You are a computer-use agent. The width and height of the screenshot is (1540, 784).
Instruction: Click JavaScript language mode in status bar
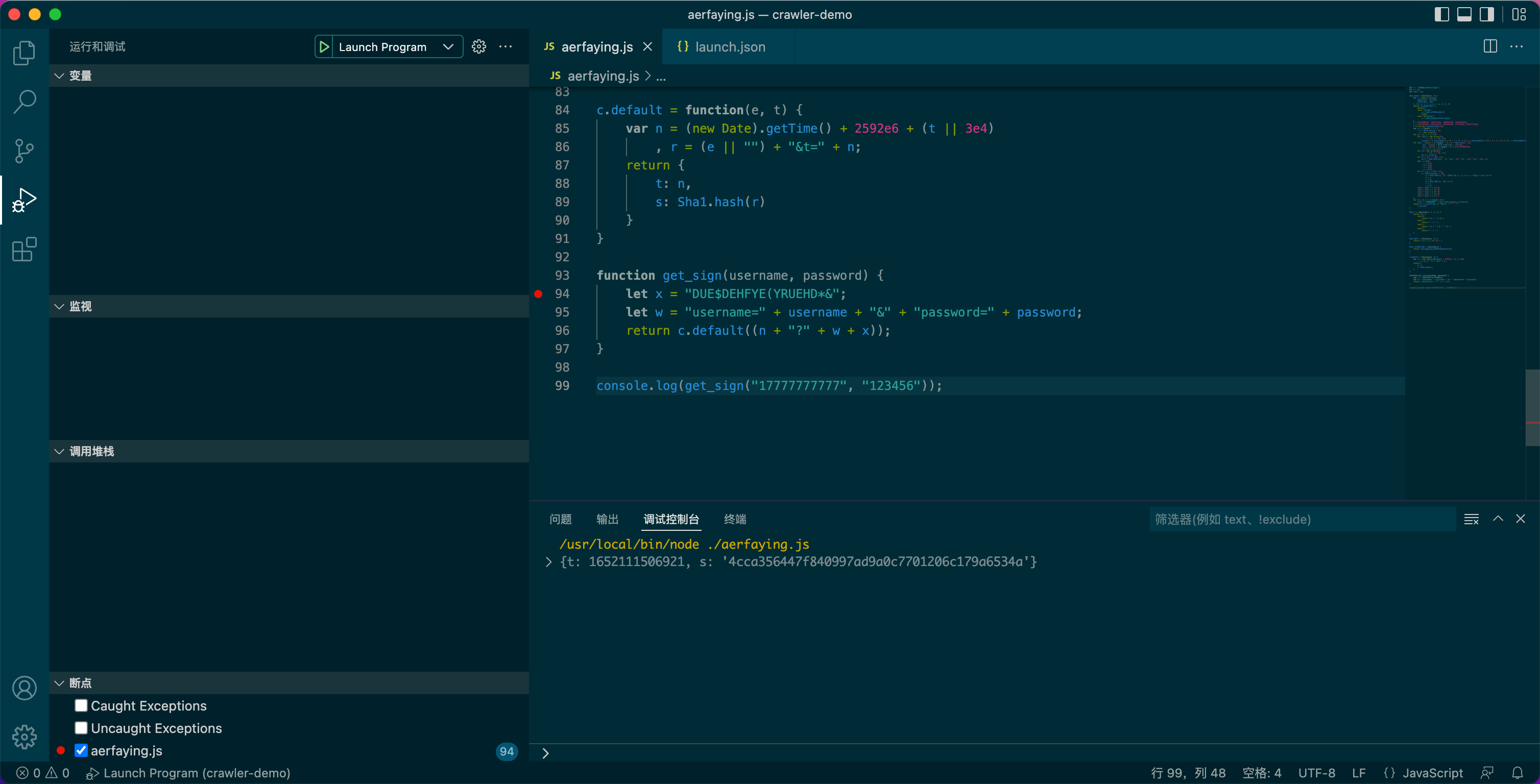point(1432,773)
